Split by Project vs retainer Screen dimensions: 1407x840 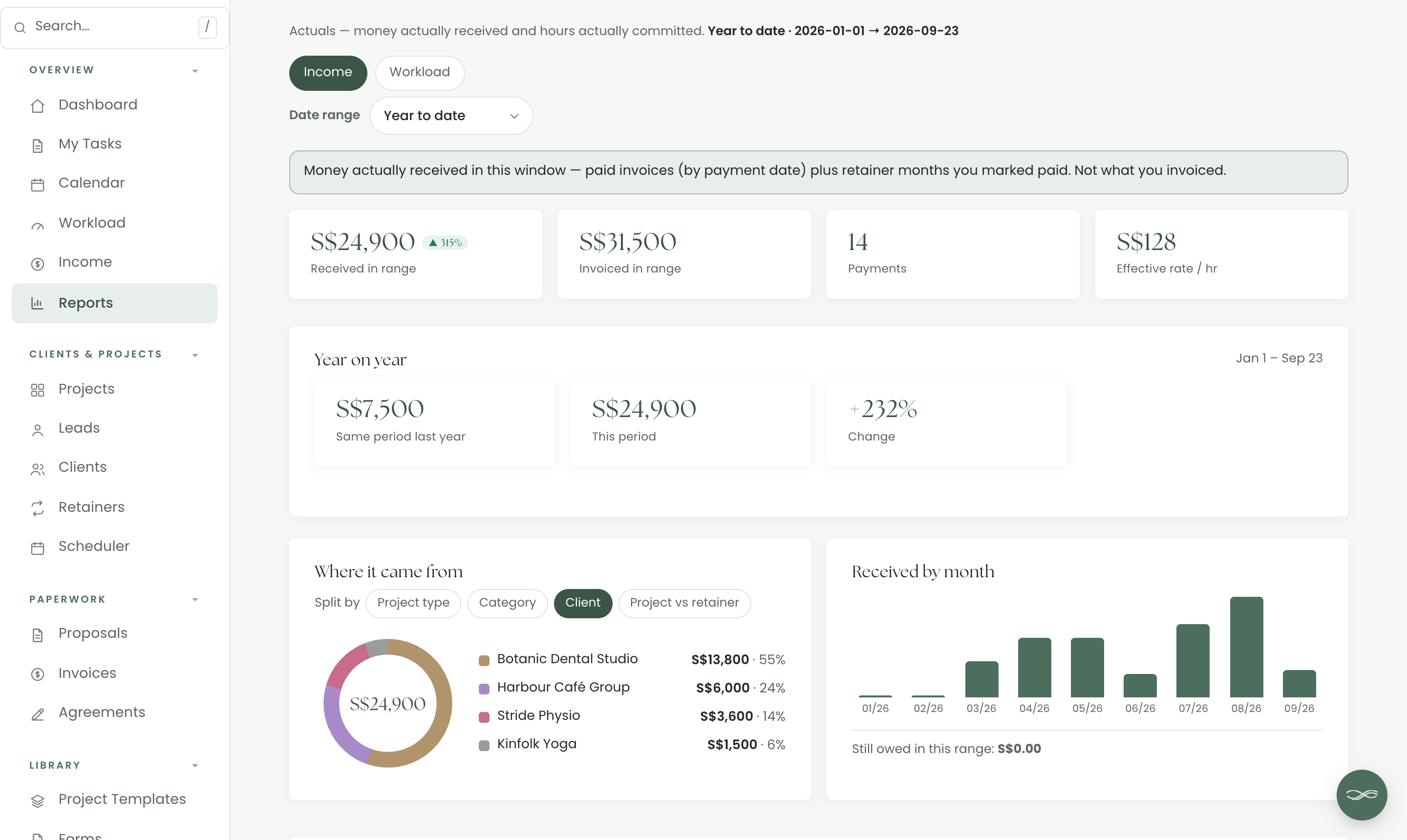[x=684, y=603]
